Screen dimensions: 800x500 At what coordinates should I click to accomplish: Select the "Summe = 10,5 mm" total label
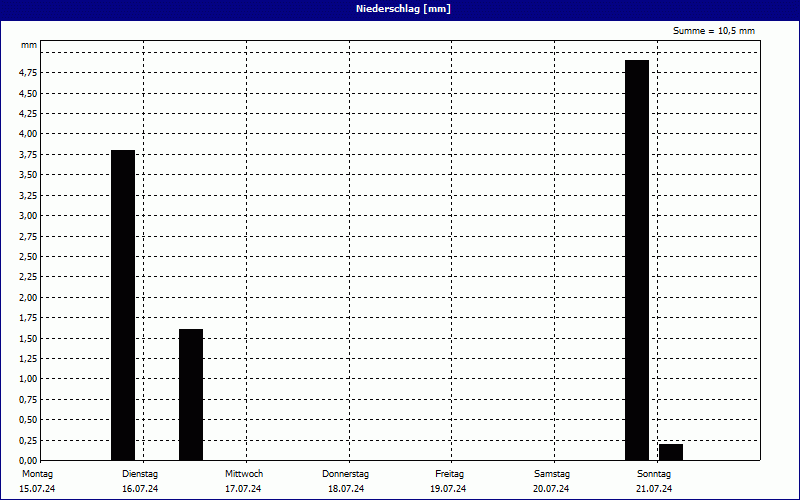(x=713, y=31)
